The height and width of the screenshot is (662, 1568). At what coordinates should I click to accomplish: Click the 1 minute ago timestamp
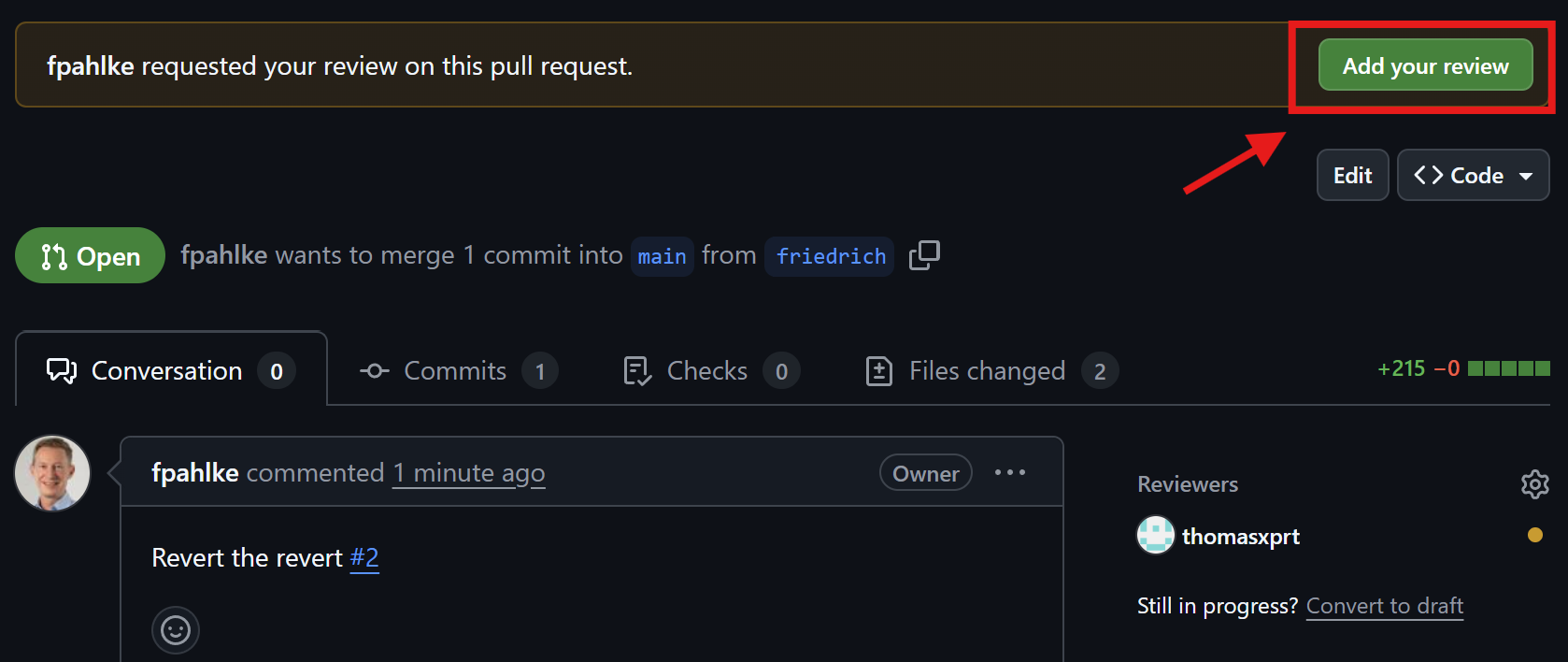click(x=468, y=473)
